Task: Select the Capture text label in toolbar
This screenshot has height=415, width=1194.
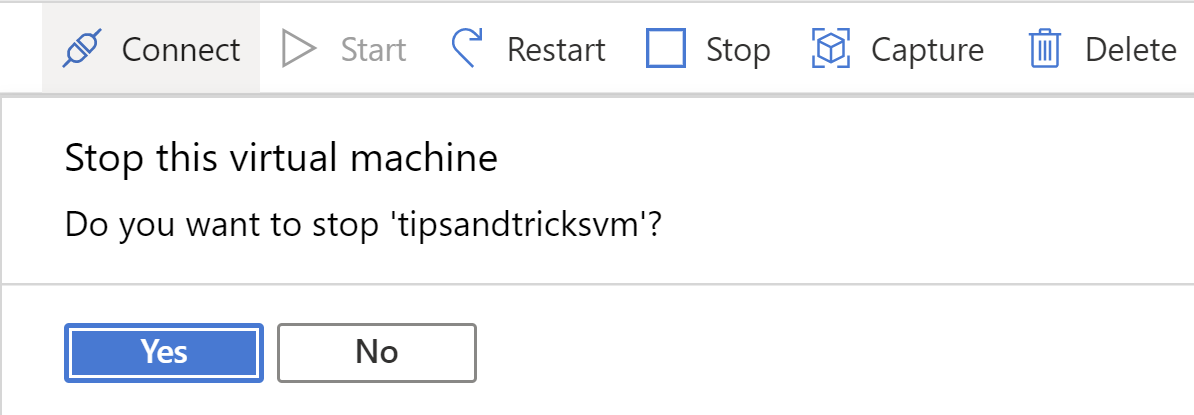Action: point(927,50)
